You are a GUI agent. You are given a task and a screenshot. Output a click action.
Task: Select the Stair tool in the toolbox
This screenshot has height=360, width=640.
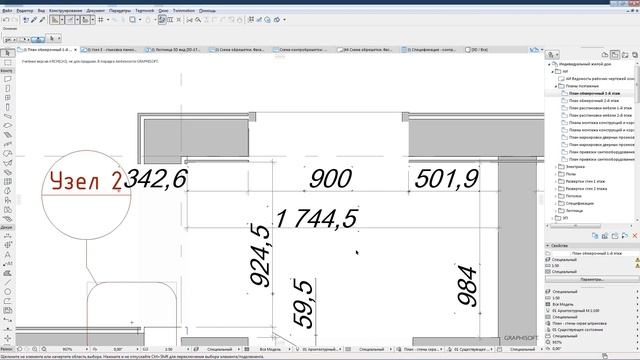[7, 144]
